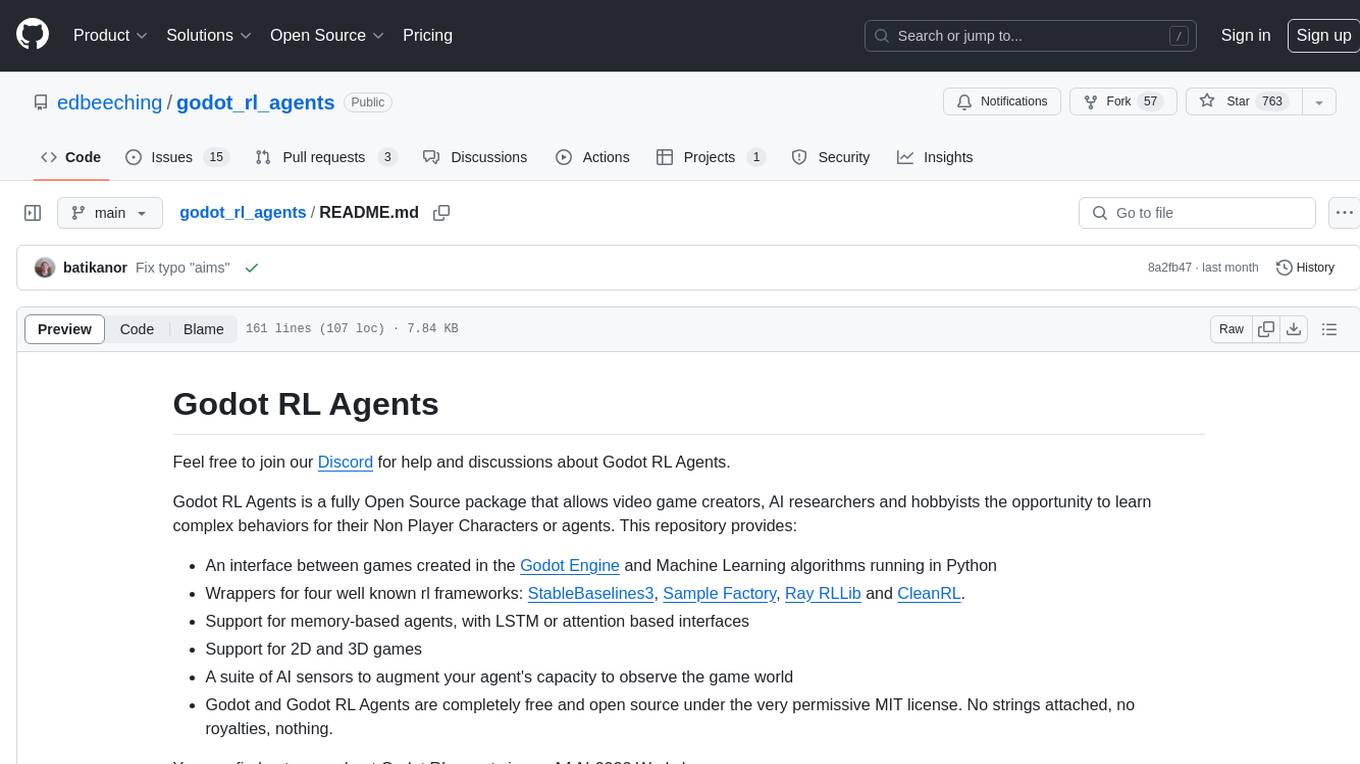This screenshot has height=764, width=1360.
Task: Switch to the Actions tab
Action: tap(592, 157)
